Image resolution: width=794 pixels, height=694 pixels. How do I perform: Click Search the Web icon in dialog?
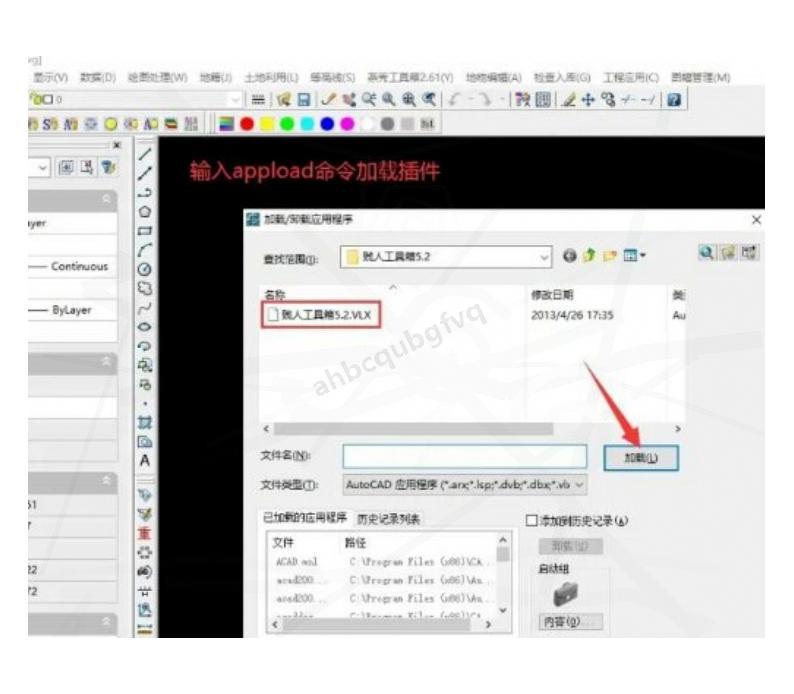706,253
